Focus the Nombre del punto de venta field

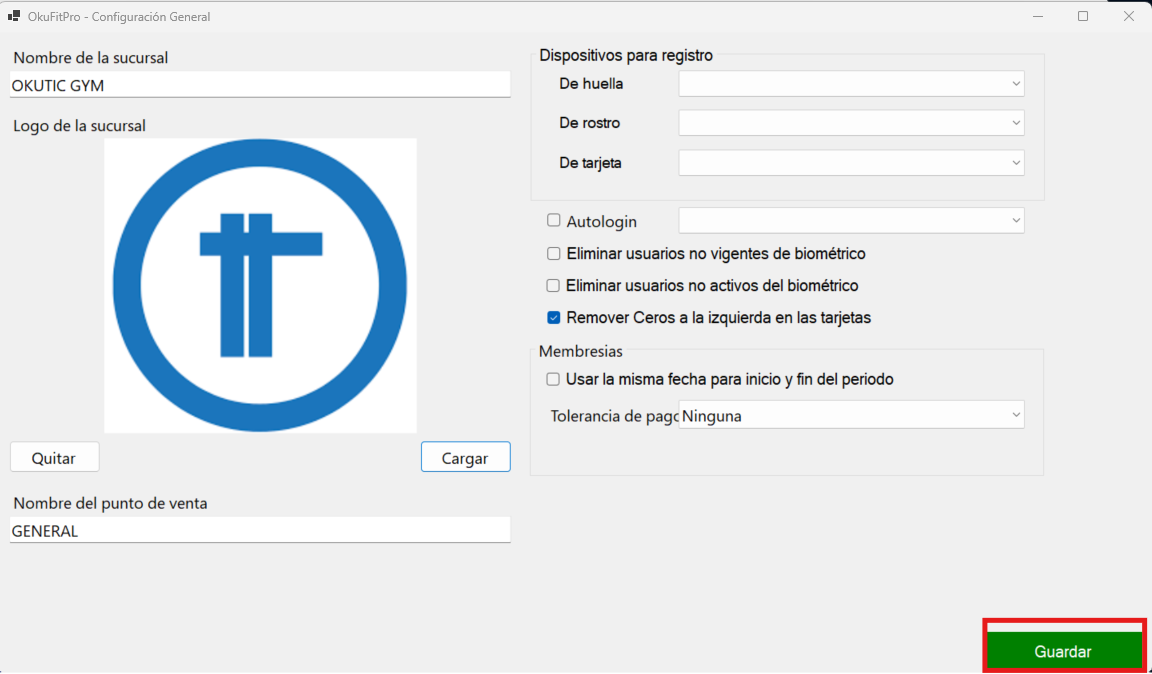[x=260, y=531]
